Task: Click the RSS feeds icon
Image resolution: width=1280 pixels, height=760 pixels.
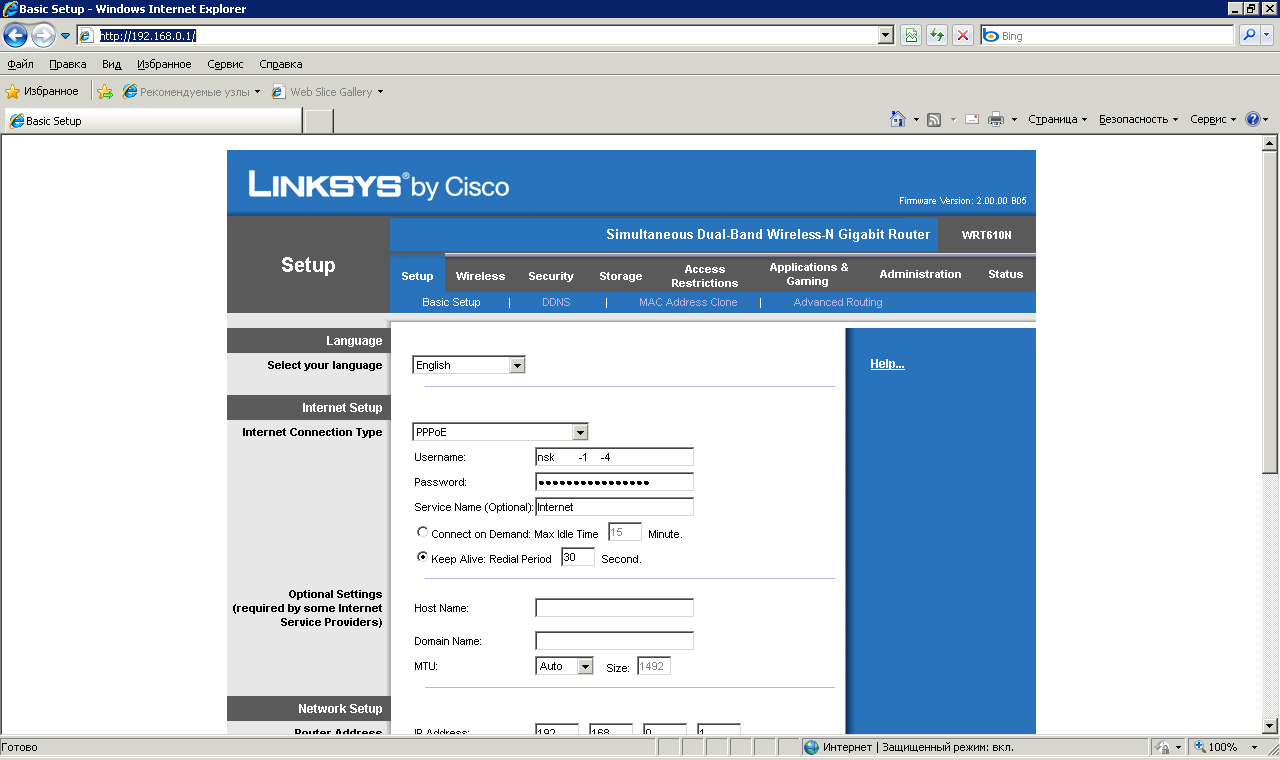Action: coord(934,119)
